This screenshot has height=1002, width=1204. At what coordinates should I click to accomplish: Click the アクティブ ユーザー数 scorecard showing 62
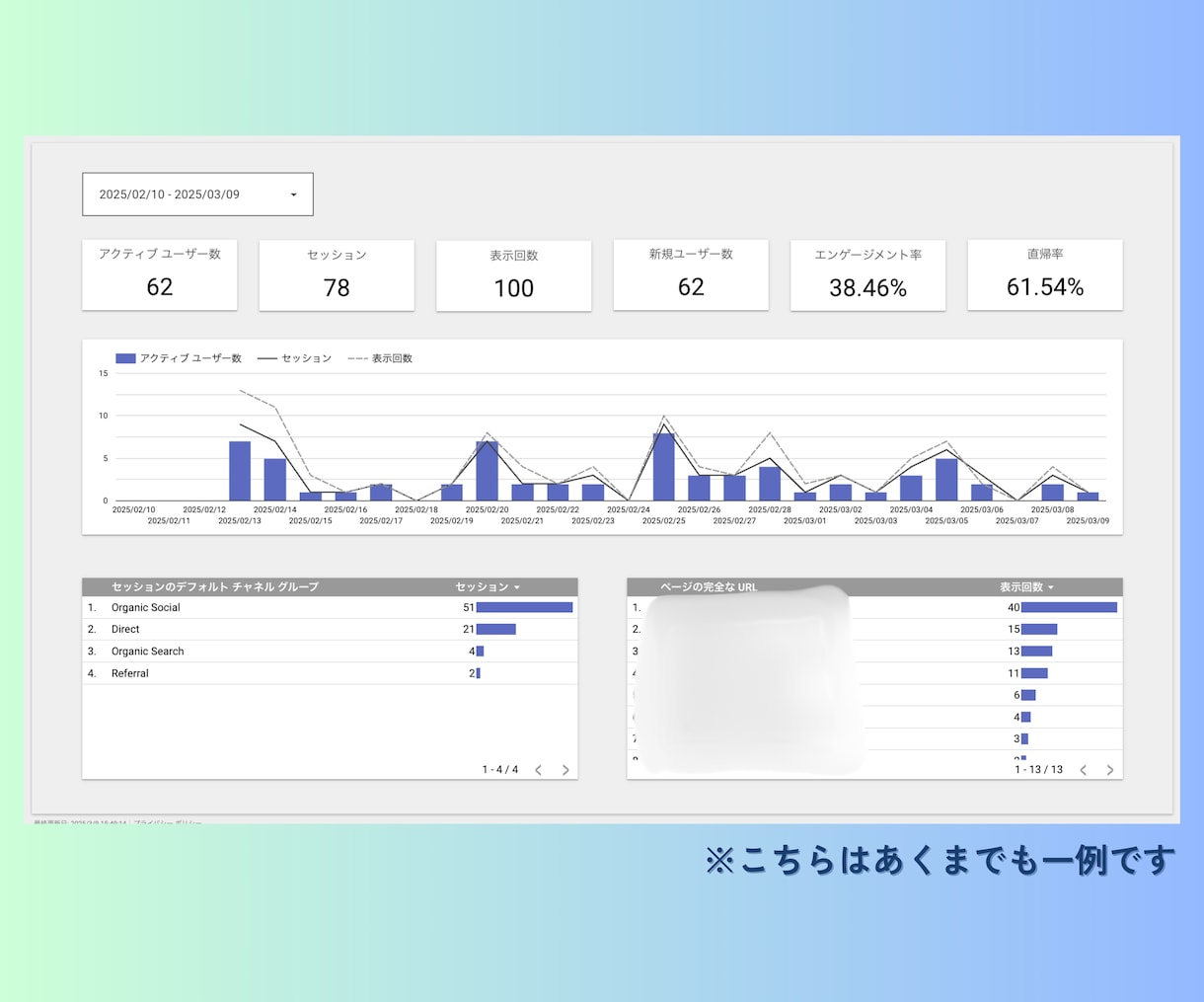[160, 275]
